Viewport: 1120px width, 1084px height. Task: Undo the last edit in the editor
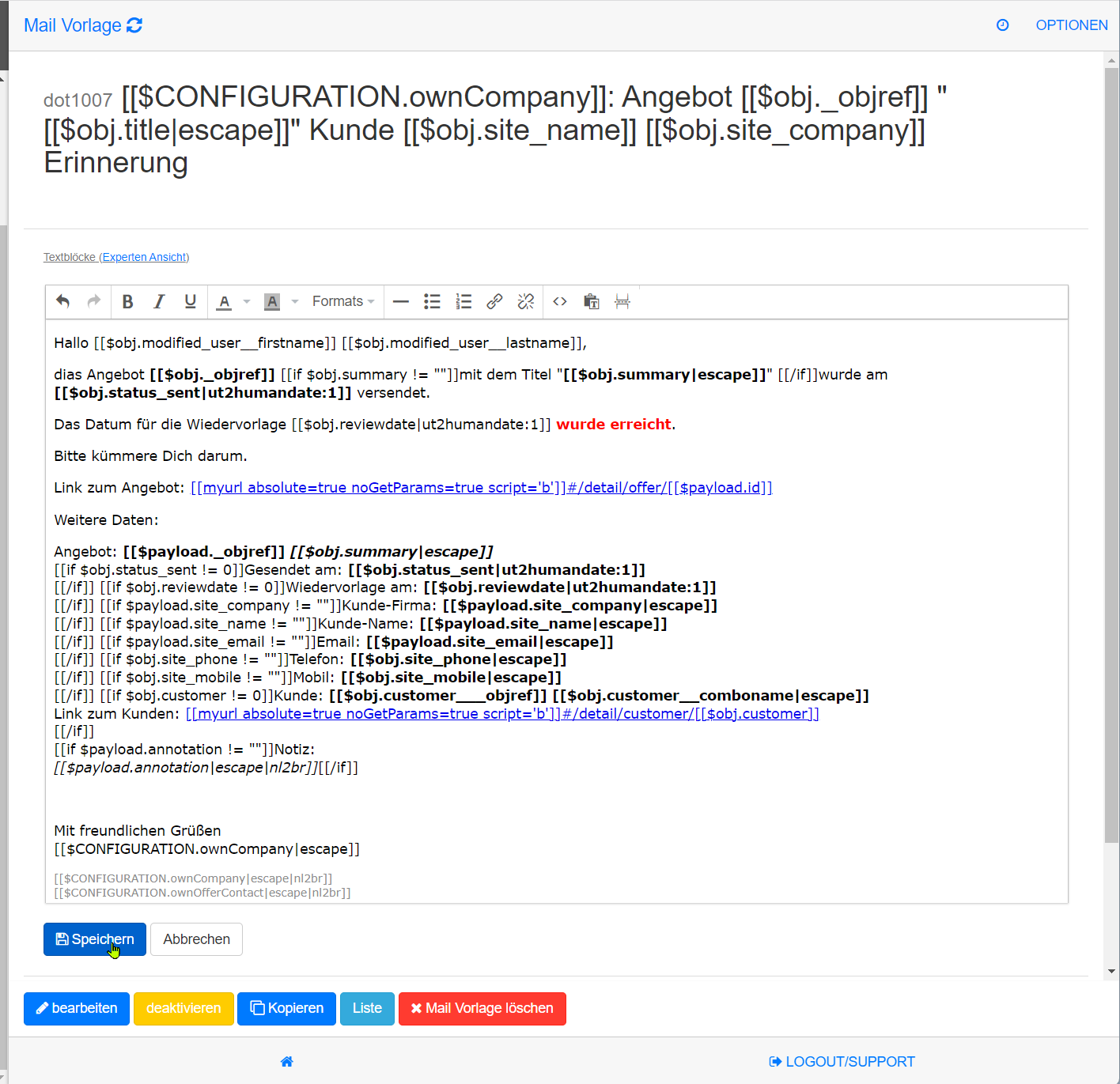point(63,301)
